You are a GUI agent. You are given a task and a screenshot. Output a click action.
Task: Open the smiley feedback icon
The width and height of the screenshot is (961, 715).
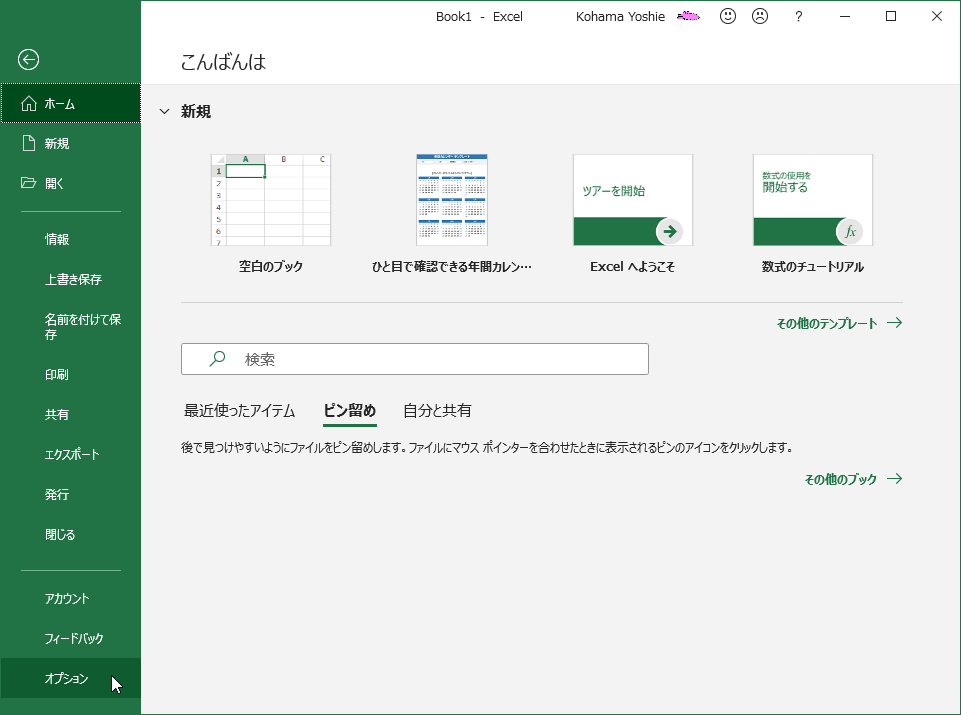point(727,16)
